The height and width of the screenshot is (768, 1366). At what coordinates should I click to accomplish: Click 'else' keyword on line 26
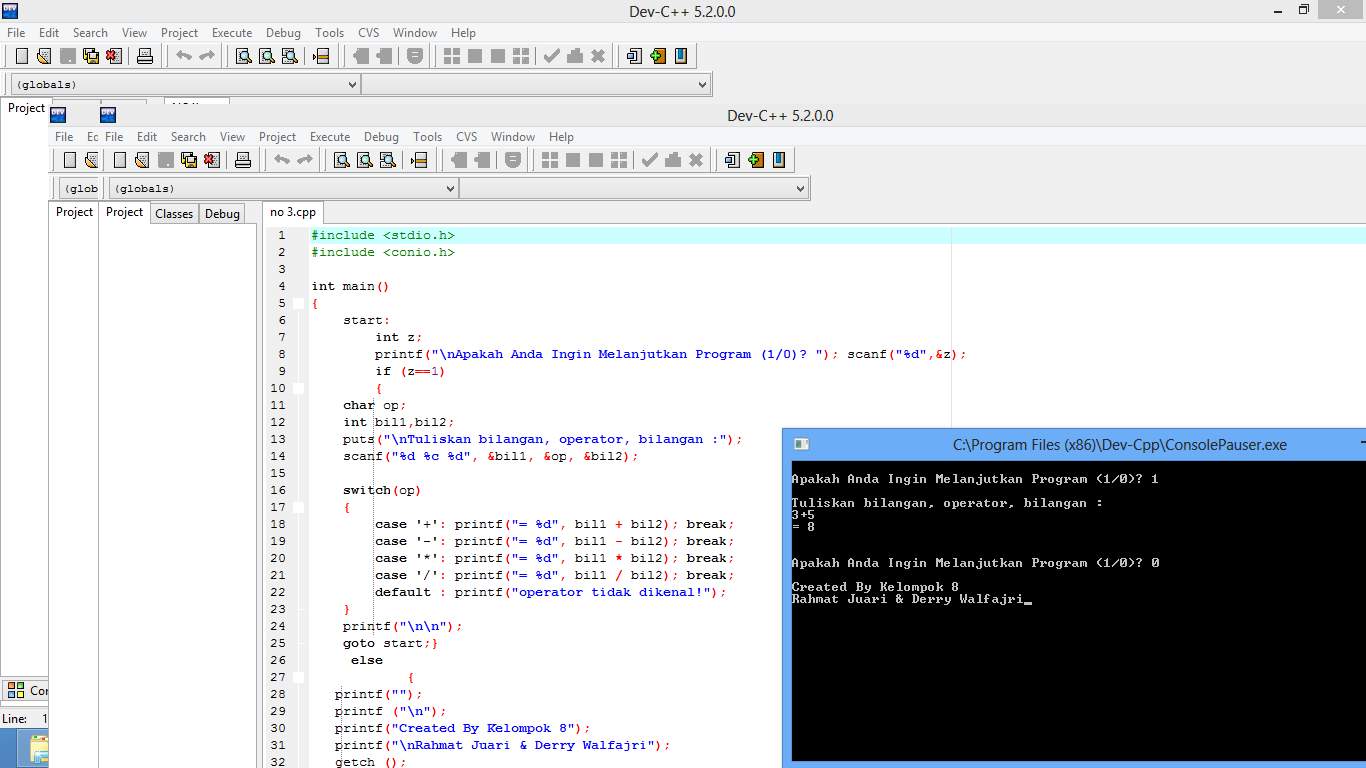tap(367, 661)
